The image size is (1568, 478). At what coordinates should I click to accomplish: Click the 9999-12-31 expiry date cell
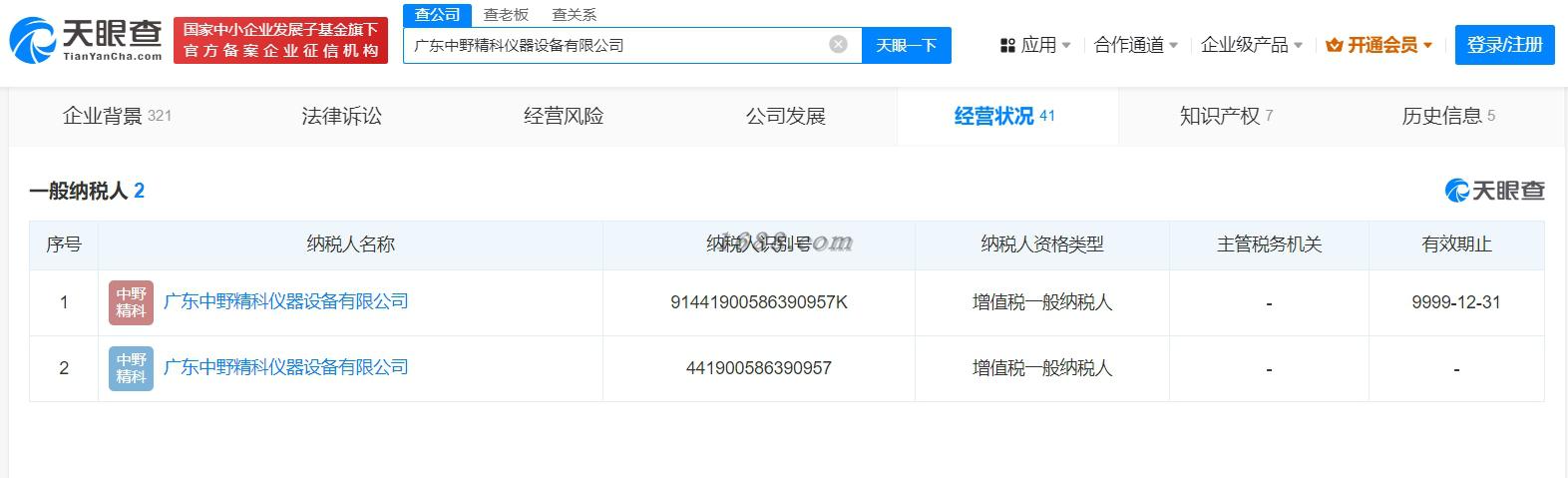click(x=1456, y=302)
